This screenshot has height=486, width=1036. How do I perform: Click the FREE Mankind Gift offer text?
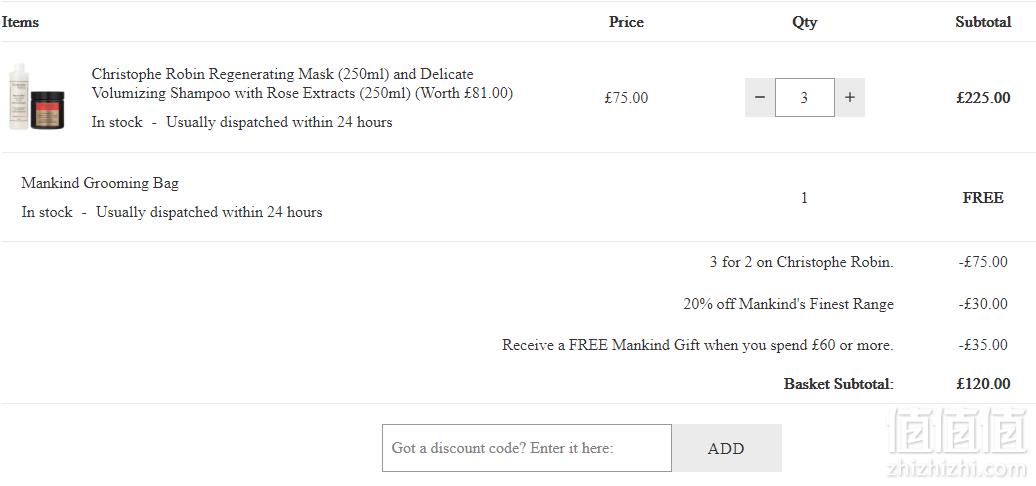point(698,345)
